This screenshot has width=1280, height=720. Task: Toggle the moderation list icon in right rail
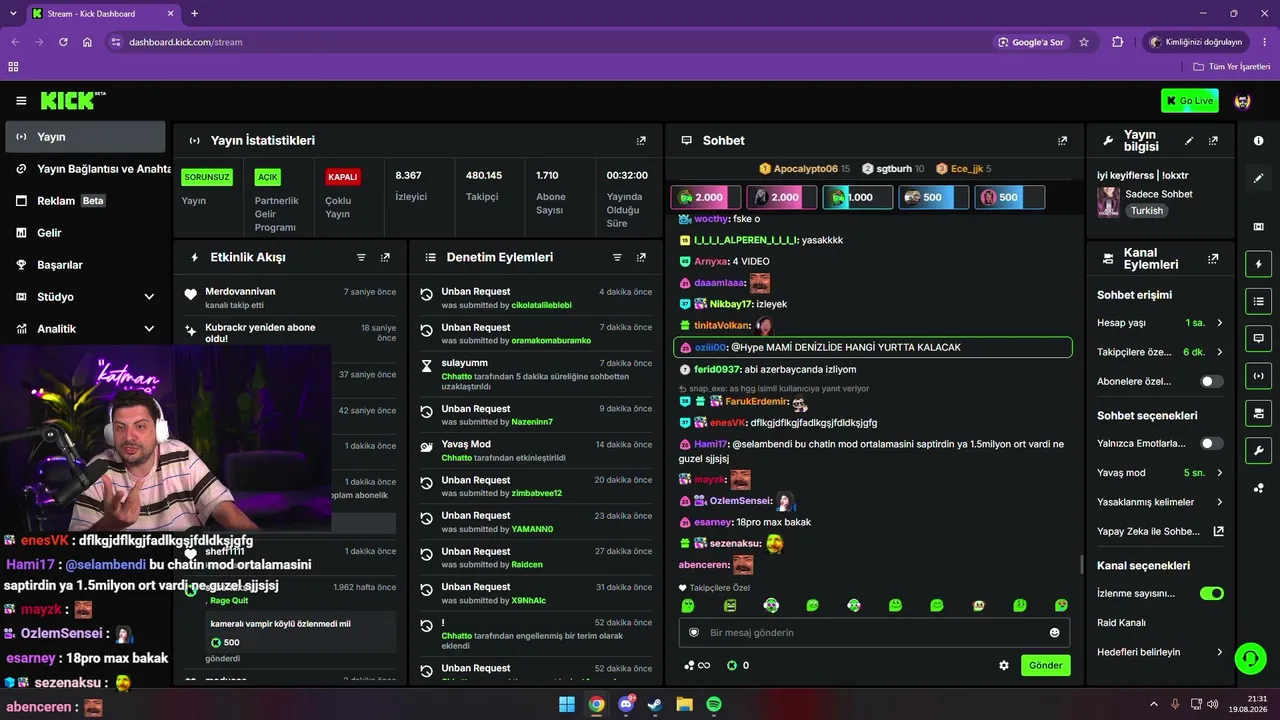click(1258, 301)
